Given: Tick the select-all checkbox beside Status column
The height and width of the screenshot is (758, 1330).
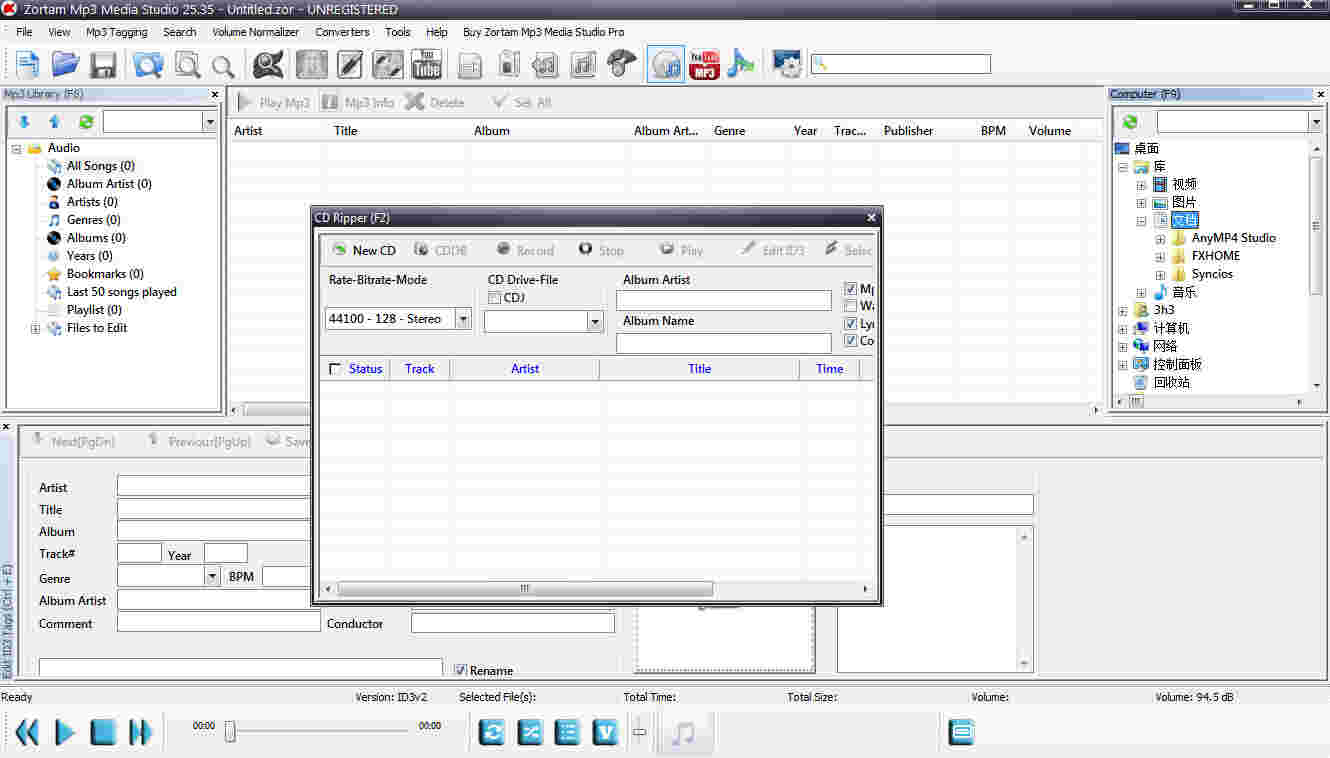Looking at the screenshot, I should click(334, 369).
